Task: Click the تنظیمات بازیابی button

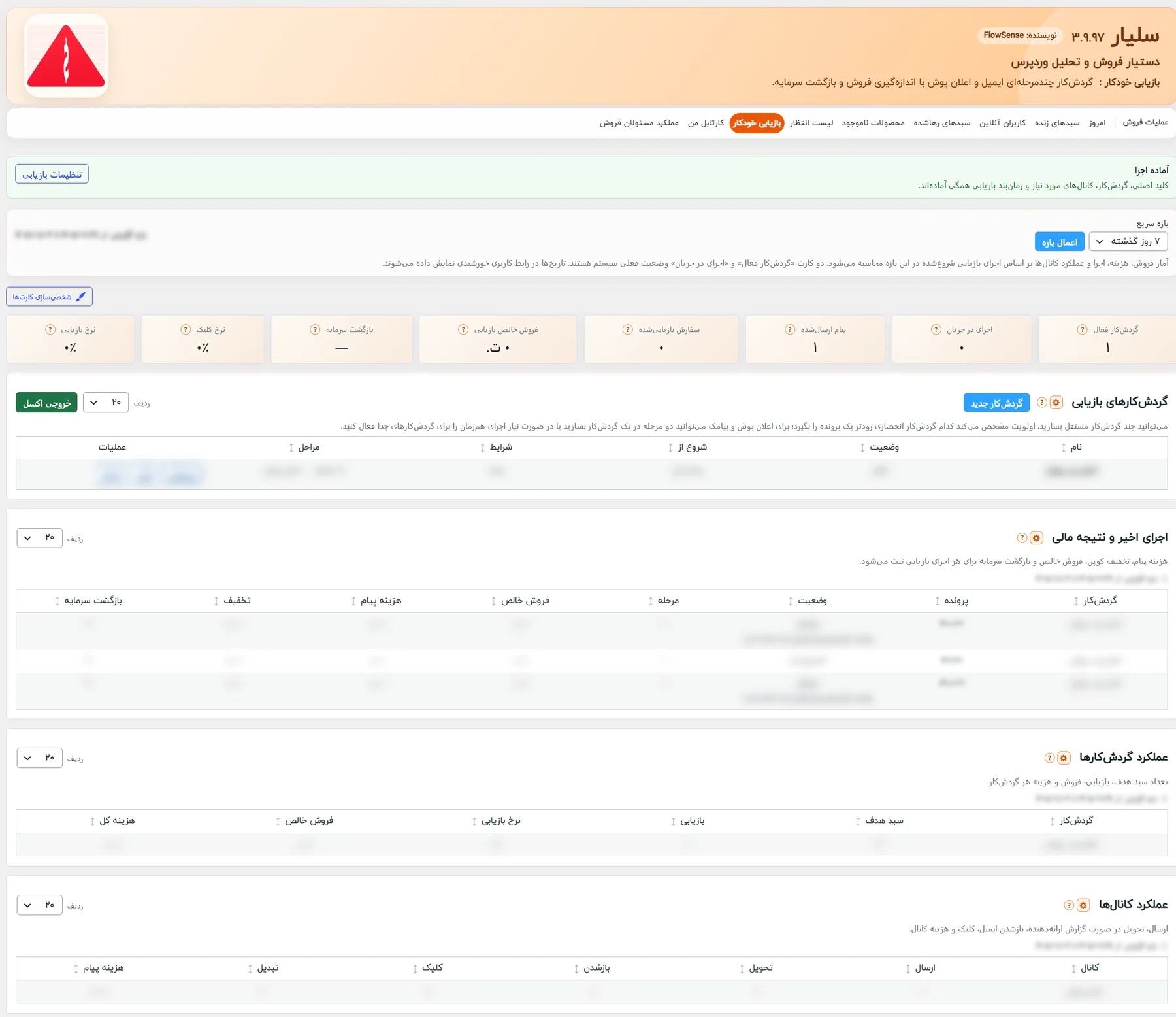Action: click(52, 174)
